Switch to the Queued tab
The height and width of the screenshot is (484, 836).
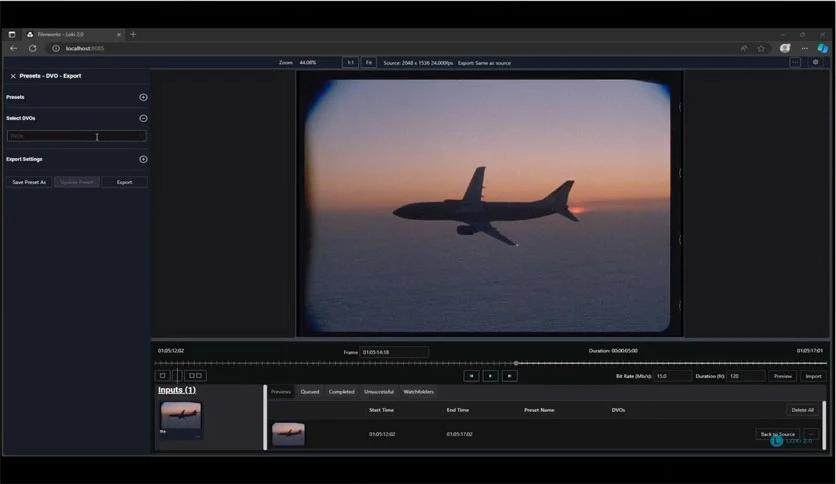click(x=310, y=391)
